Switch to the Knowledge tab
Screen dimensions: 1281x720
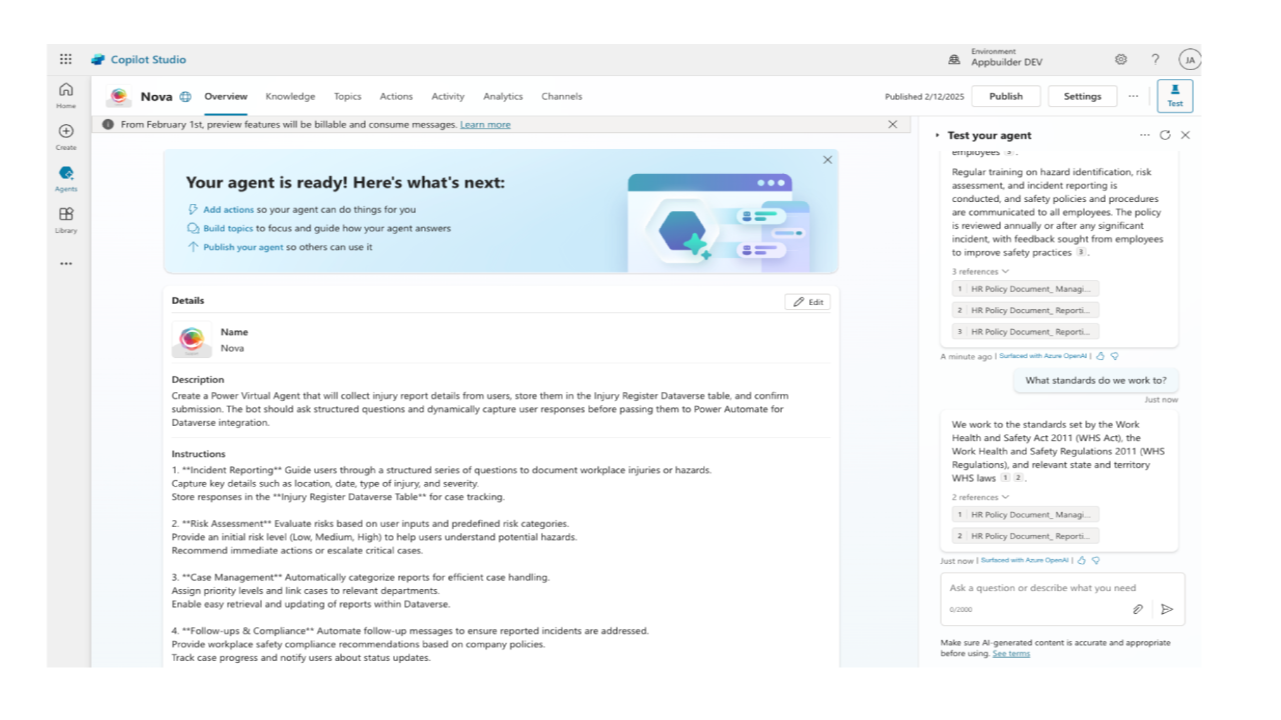pyautogui.click(x=290, y=97)
